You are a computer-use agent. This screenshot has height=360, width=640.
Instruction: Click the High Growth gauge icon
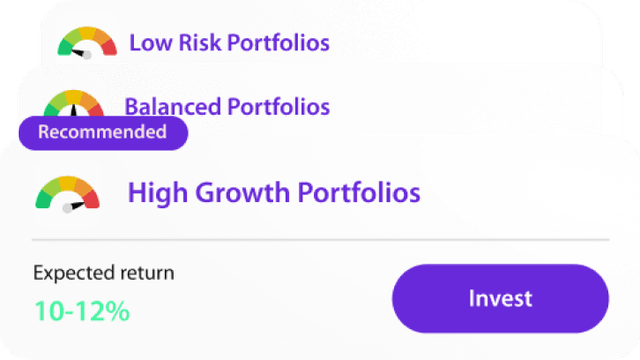[67, 194]
